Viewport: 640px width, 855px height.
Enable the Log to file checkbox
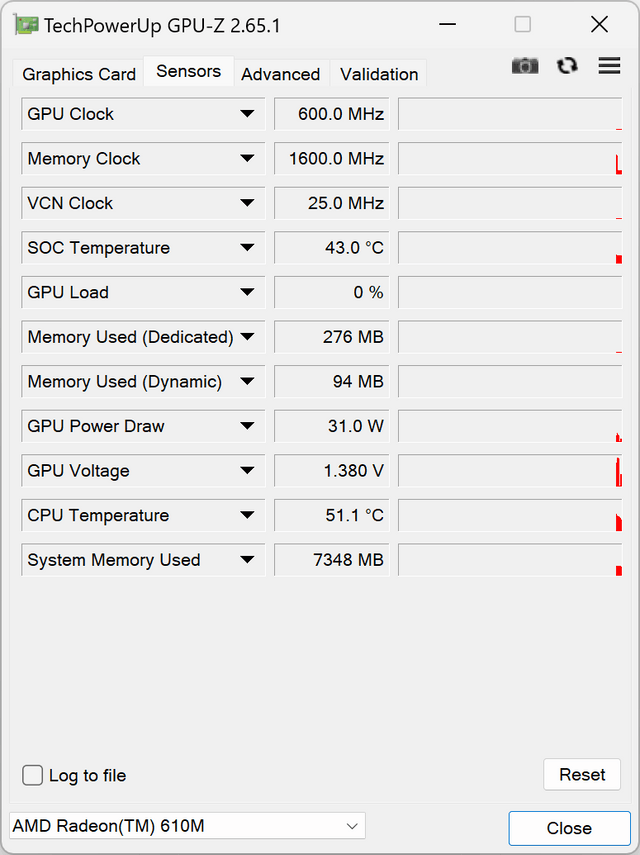(x=33, y=775)
